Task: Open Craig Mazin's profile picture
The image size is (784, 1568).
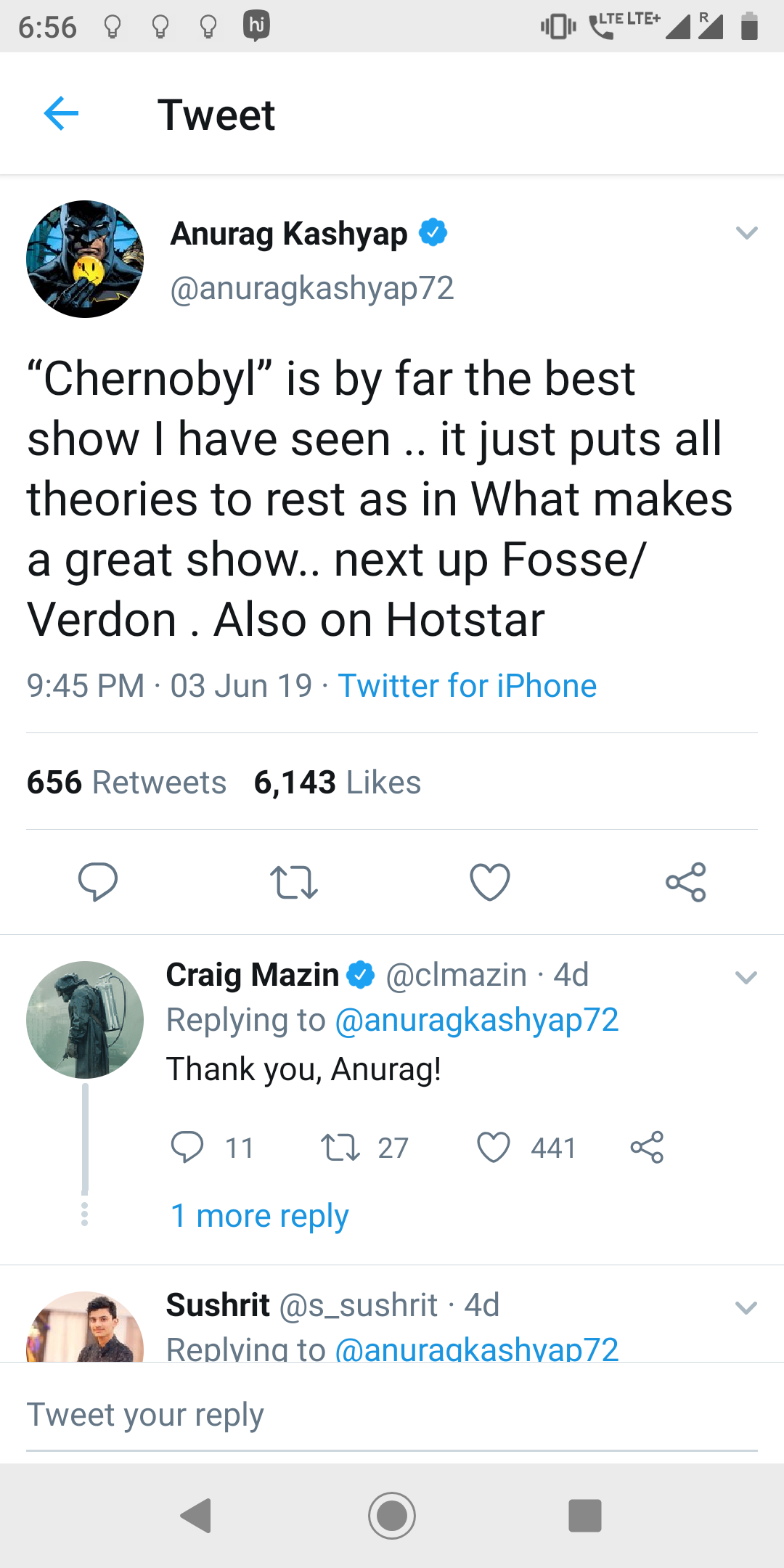Action: coord(85,1020)
